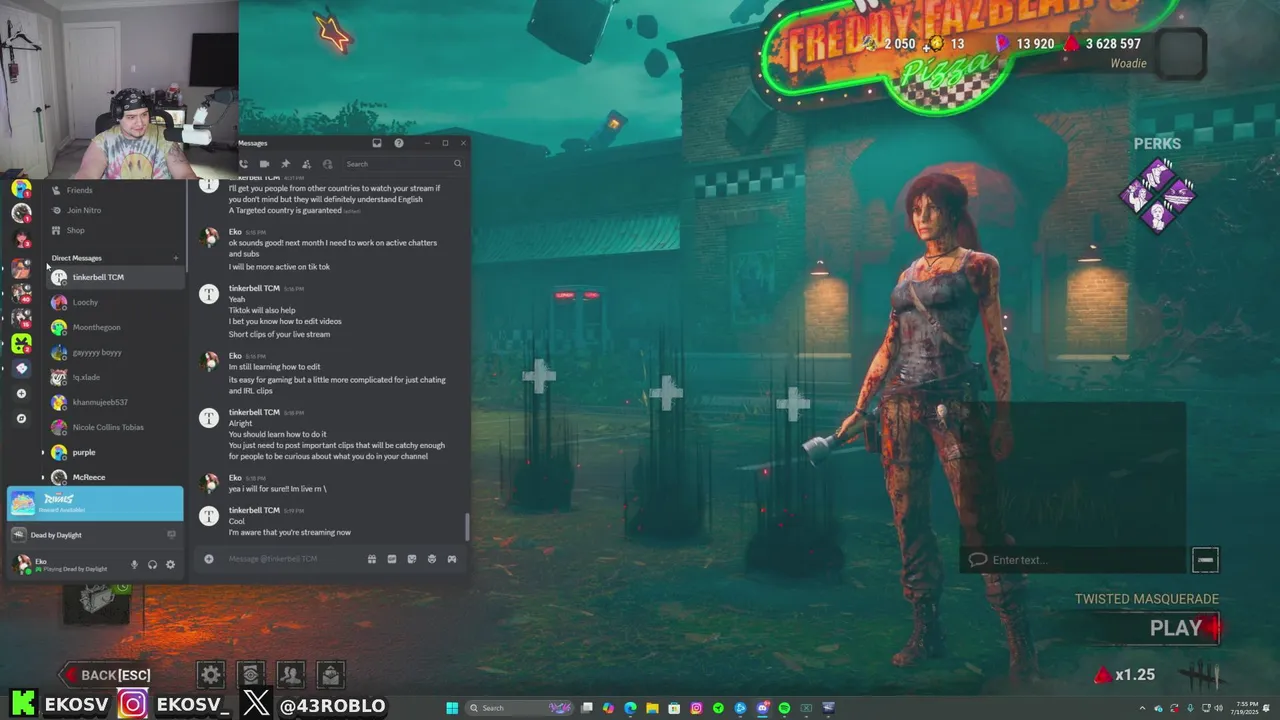Image resolution: width=1280 pixels, height=720 pixels.
Task: Click the PLAY button in game lobby
Action: (x=1176, y=628)
